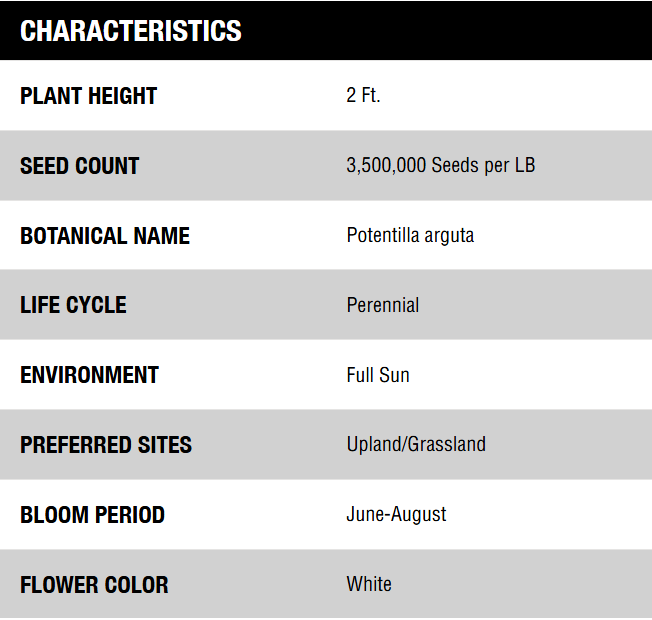Click the 'Perennial' life cycle value
Image resolution: width=652 pixels, height=620 pixels.
pyautogui.click(x=383, y=305)
